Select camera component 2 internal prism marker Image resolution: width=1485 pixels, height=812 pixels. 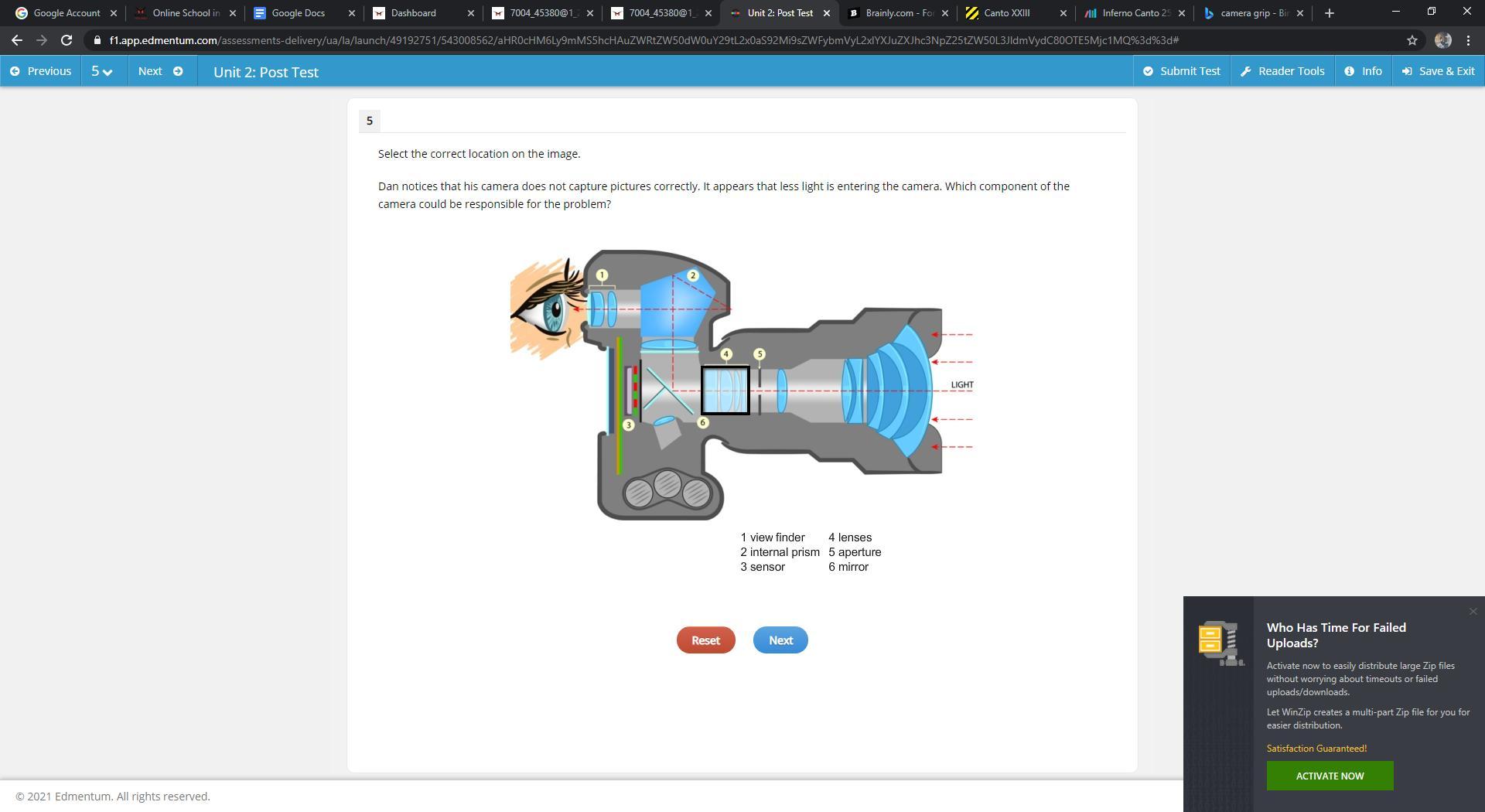[x=693, y=275]
